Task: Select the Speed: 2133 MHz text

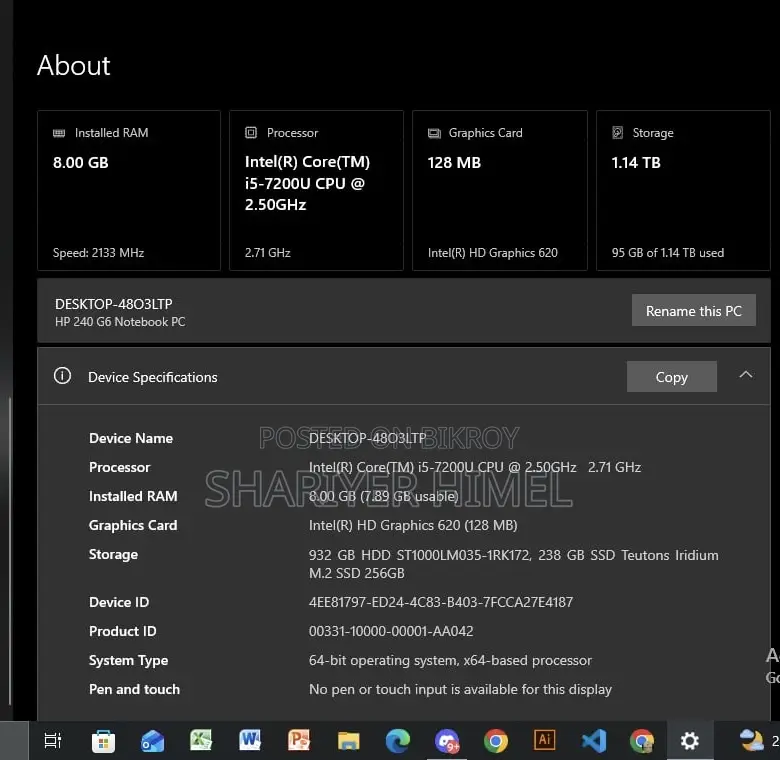Action: coord(98,253)
